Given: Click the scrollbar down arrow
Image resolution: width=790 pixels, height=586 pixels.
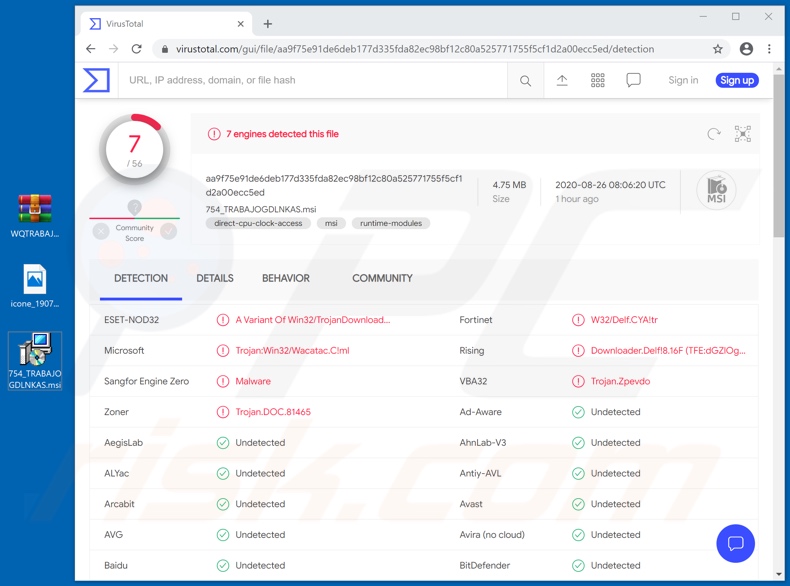Looking at the screenshot, I should (x=779, y=574).
